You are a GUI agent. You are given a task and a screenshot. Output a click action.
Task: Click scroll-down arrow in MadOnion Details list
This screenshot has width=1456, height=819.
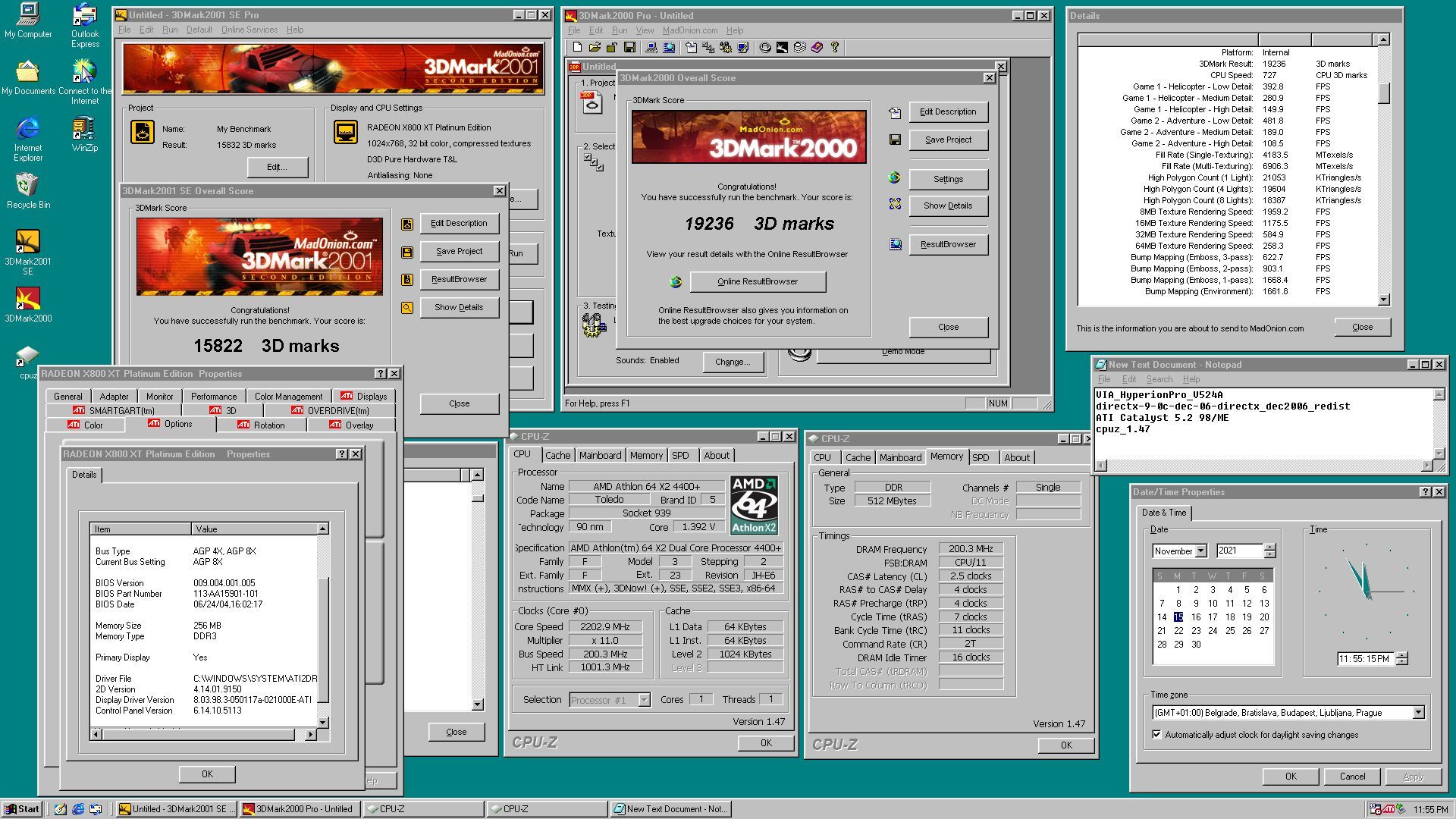click(1384, 300)
